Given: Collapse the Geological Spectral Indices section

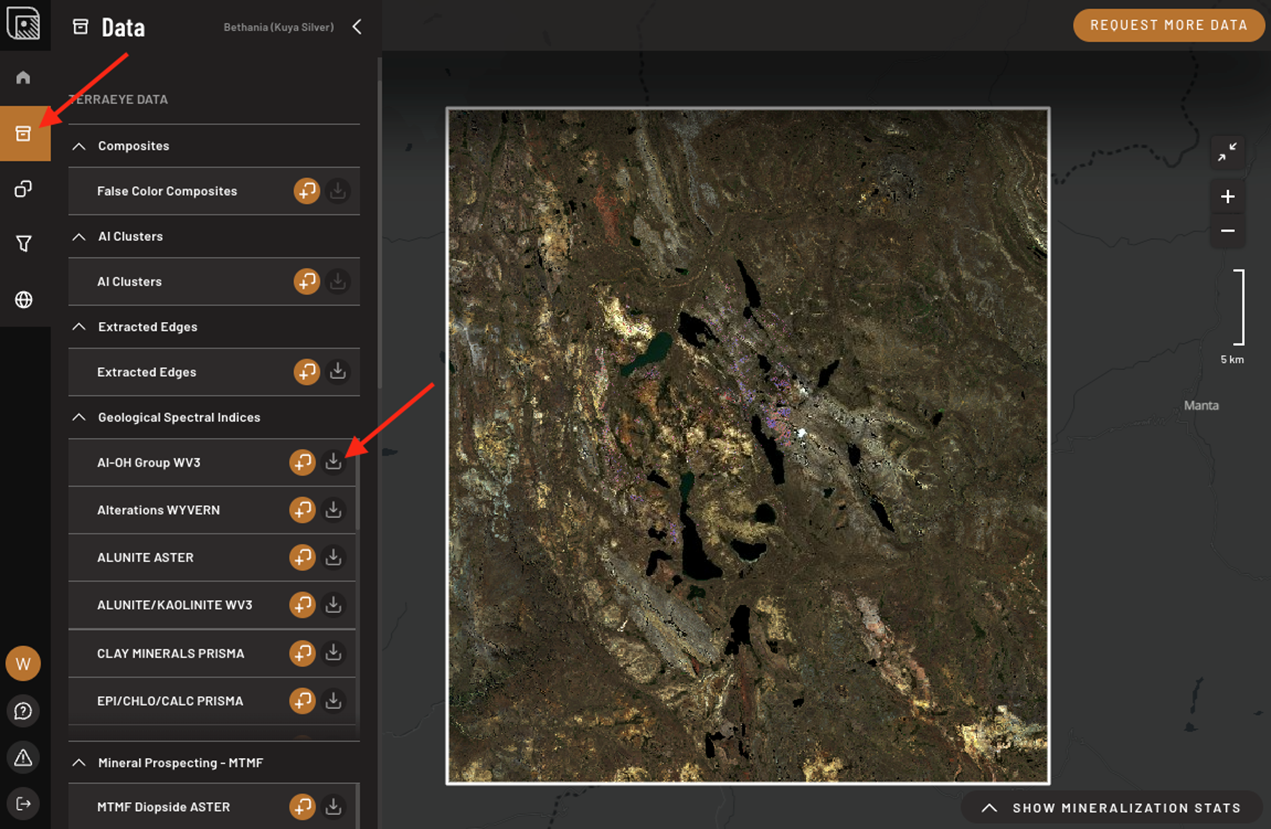Looking at the screenshot, I should click(x=79, y=417).
